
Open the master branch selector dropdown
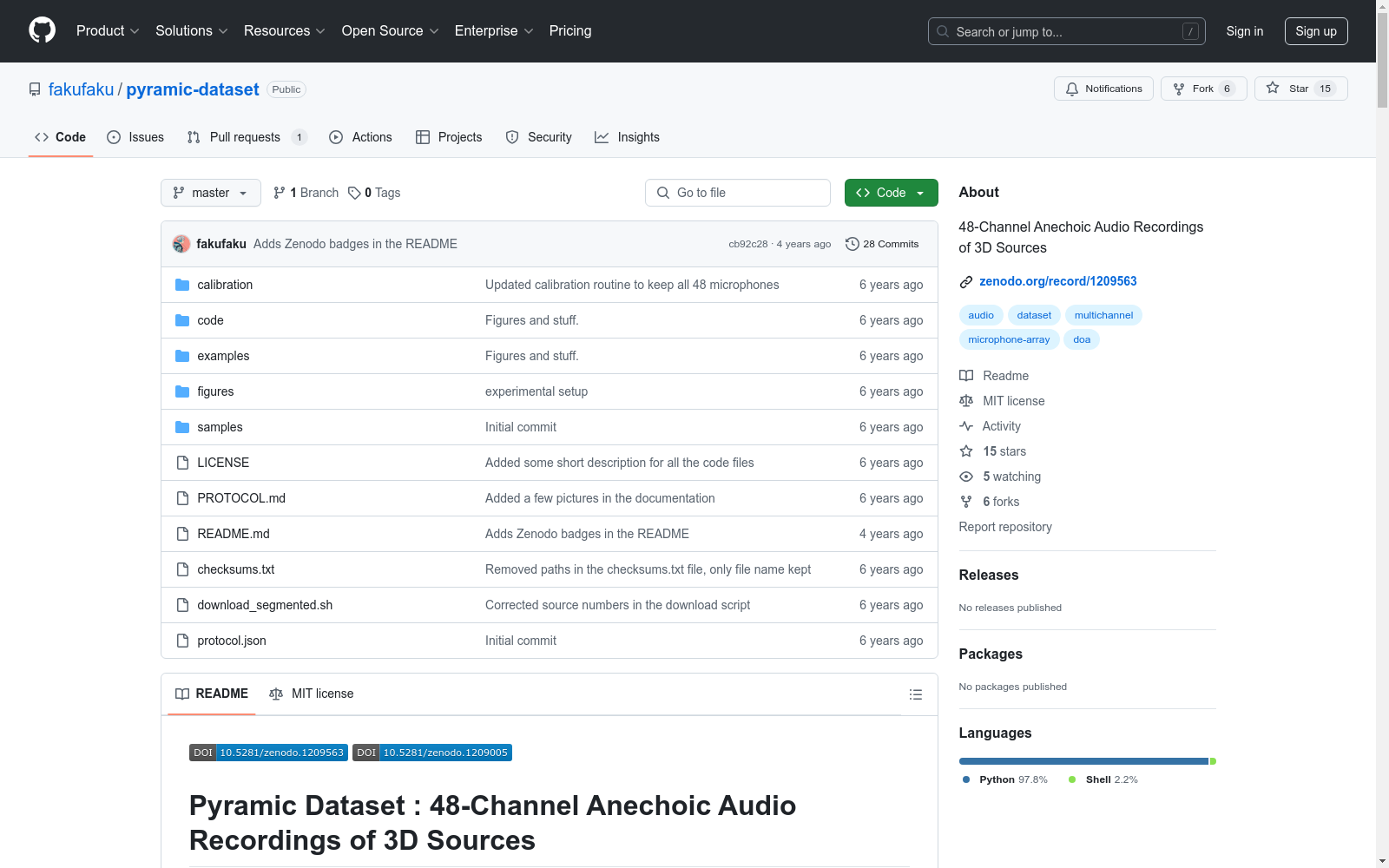211,193
